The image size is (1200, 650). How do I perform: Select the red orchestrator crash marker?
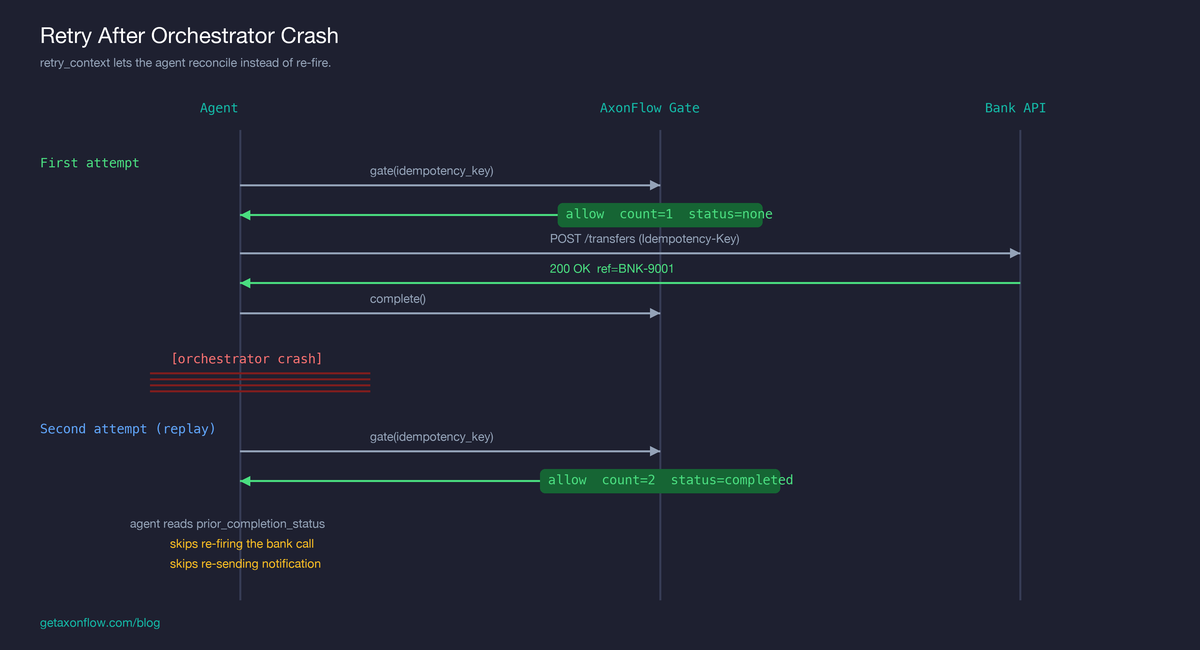(x=260, y=381)
